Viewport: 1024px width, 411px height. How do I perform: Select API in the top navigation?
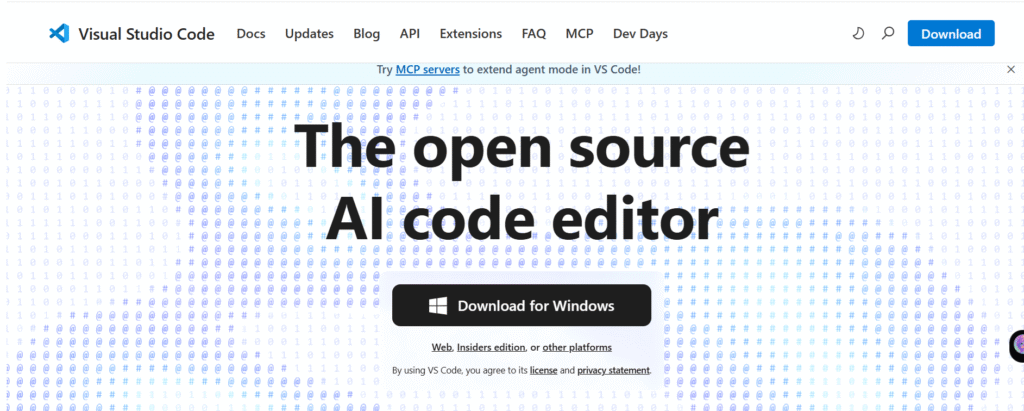tap(410, 33)
